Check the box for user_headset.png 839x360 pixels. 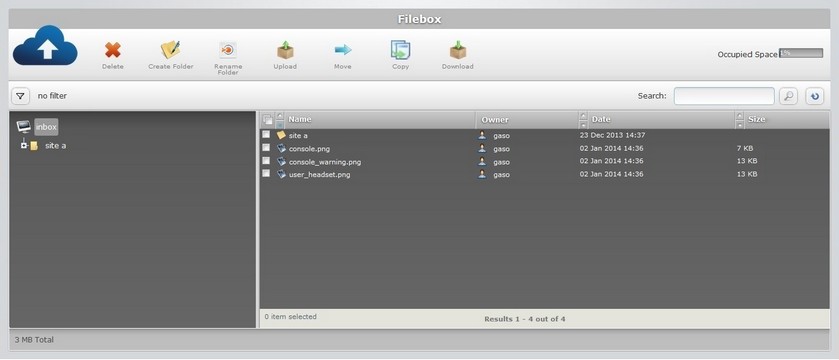(x=266, y=173)
